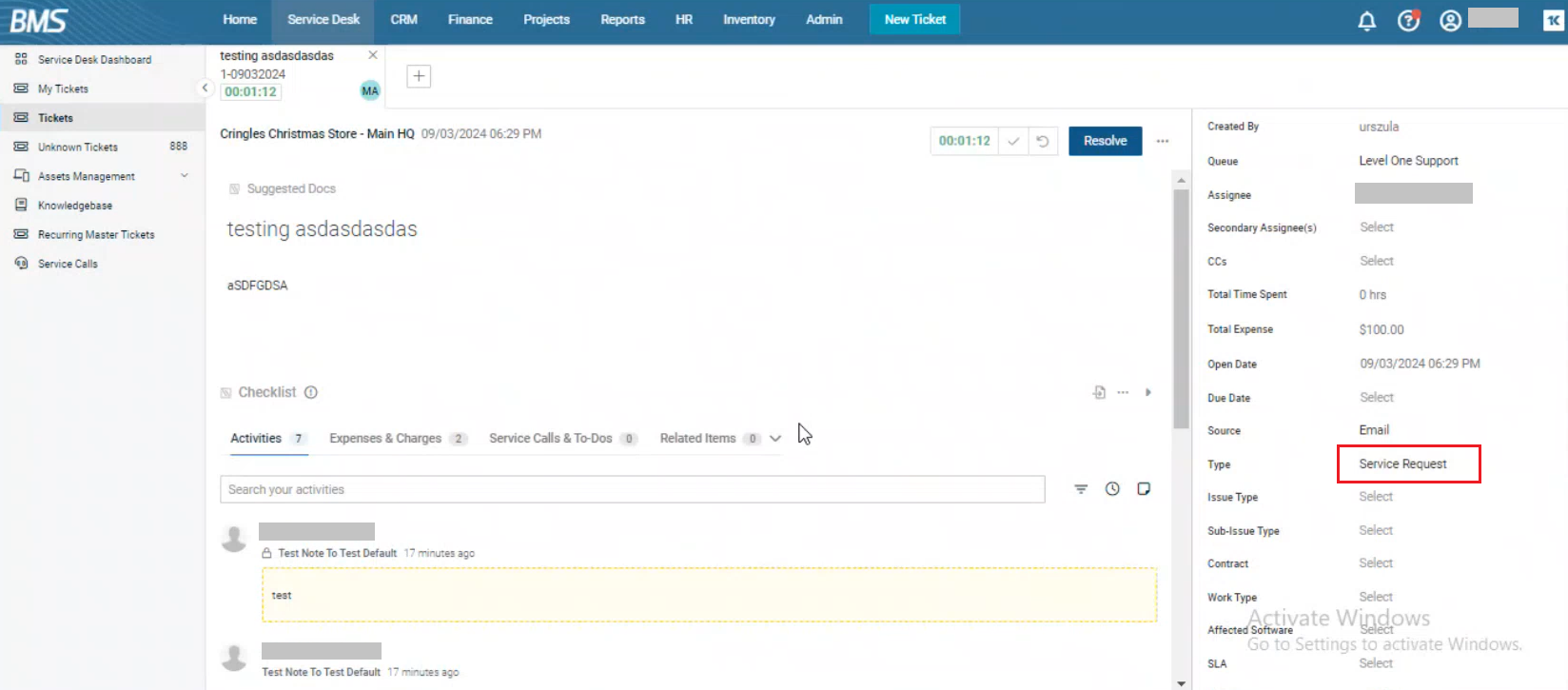Click the timer checkmark toggle
The height and width of the screenshot is (690, 1568).
[x=1013, y=141]
